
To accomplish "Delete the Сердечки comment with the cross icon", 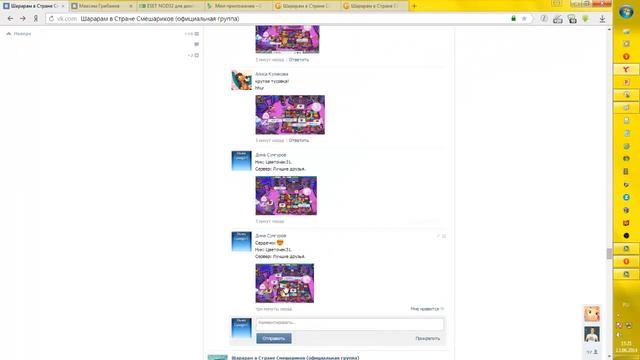I will point(444,236).
